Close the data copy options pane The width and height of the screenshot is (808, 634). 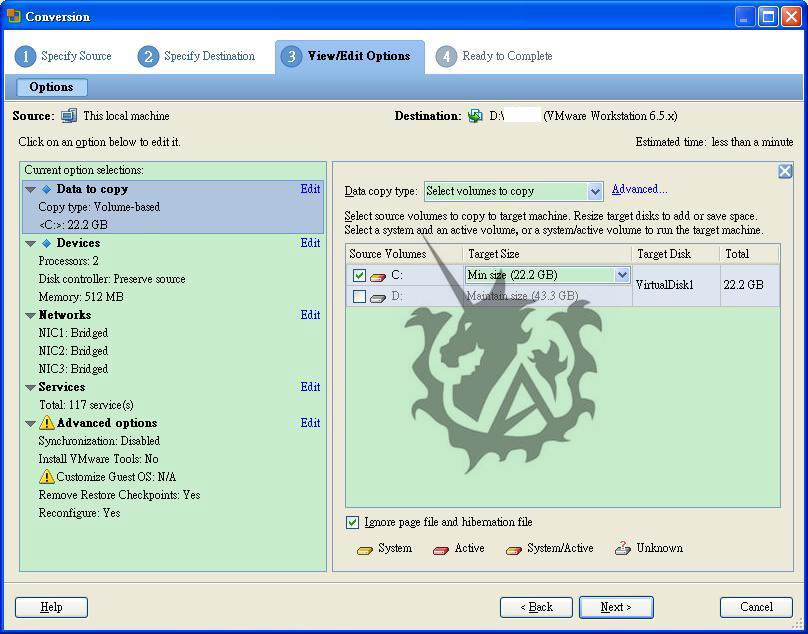click(x=785, y=171)
